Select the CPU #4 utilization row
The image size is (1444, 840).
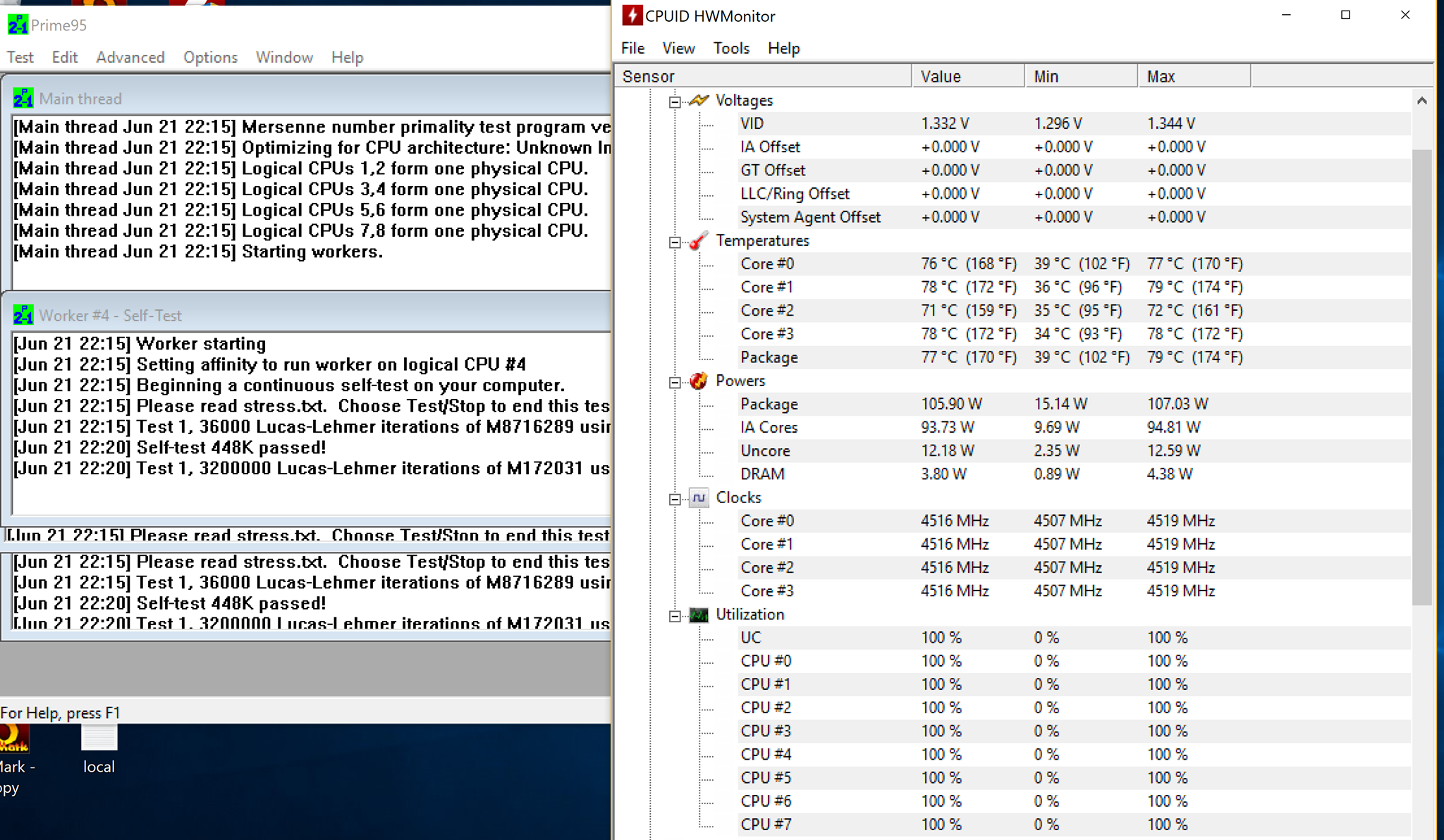(1073, 754)
